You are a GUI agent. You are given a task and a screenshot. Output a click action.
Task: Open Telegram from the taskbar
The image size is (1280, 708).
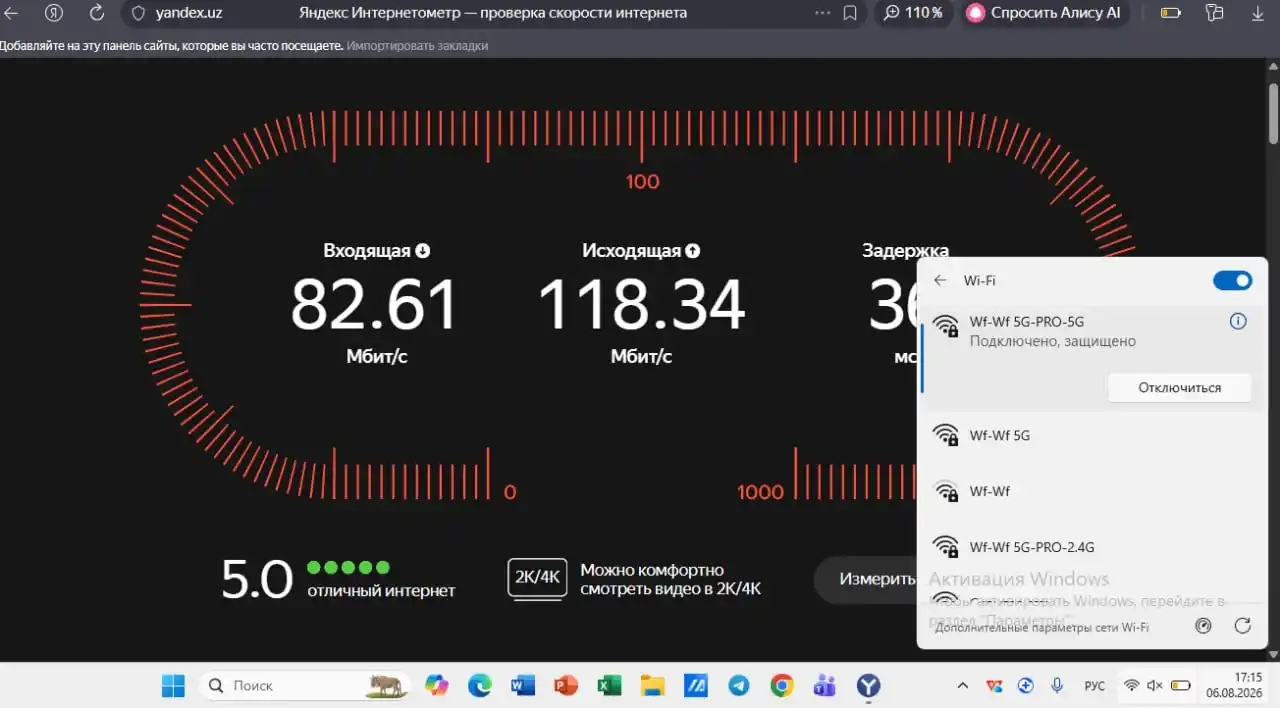pyautogui.click(x=739, y=685)
